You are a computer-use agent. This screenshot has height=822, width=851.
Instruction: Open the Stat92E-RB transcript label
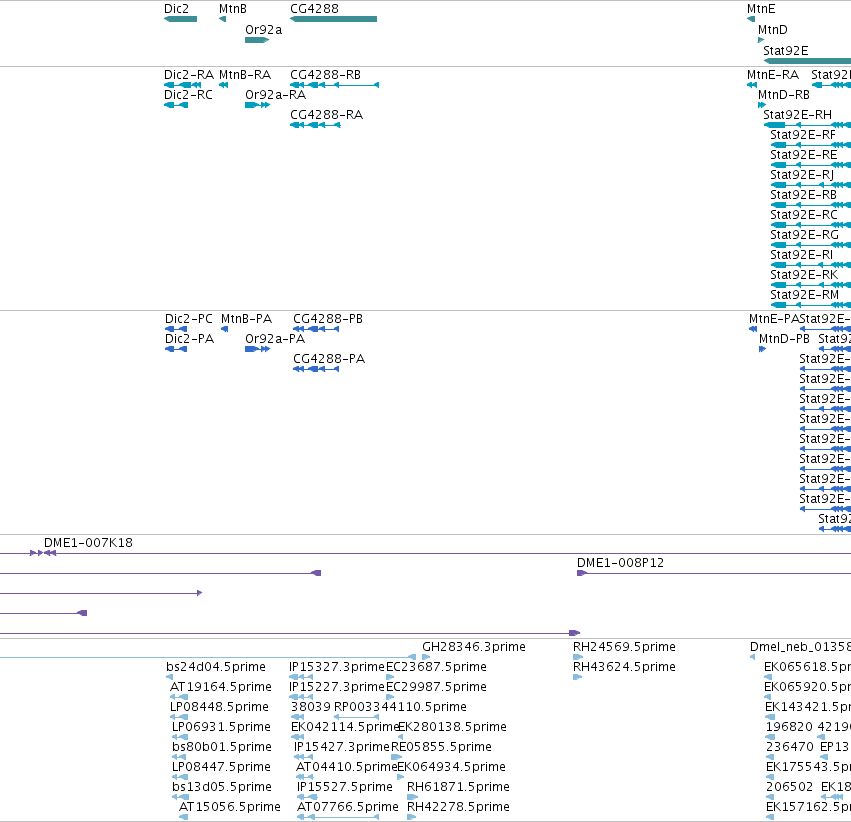click(x=804, y=194)
